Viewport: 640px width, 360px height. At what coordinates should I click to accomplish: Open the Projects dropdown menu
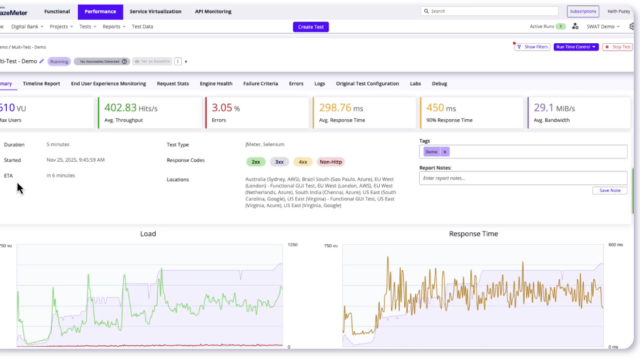61,27
